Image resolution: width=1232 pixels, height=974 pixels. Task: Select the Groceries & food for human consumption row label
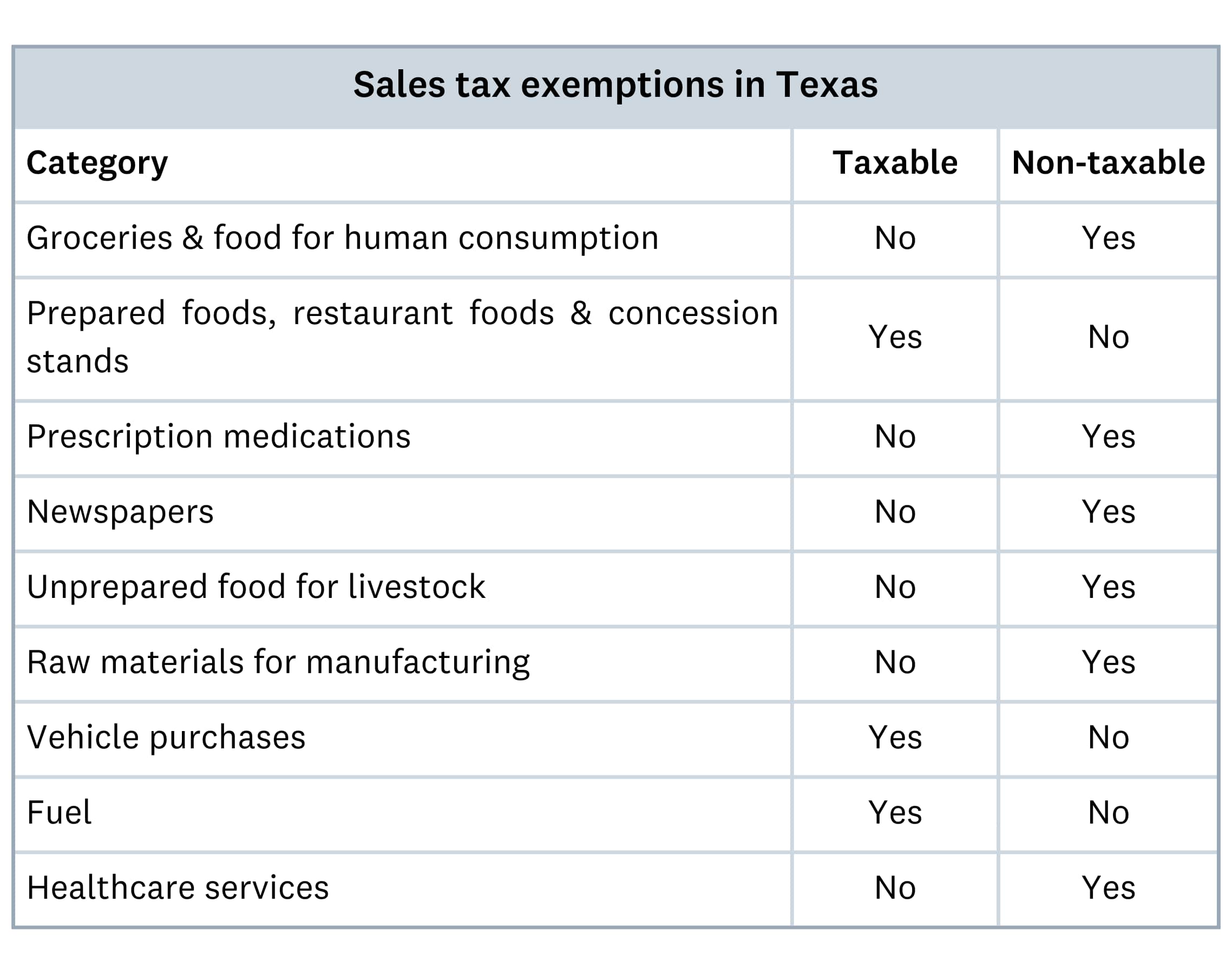(x=342, y=238)
